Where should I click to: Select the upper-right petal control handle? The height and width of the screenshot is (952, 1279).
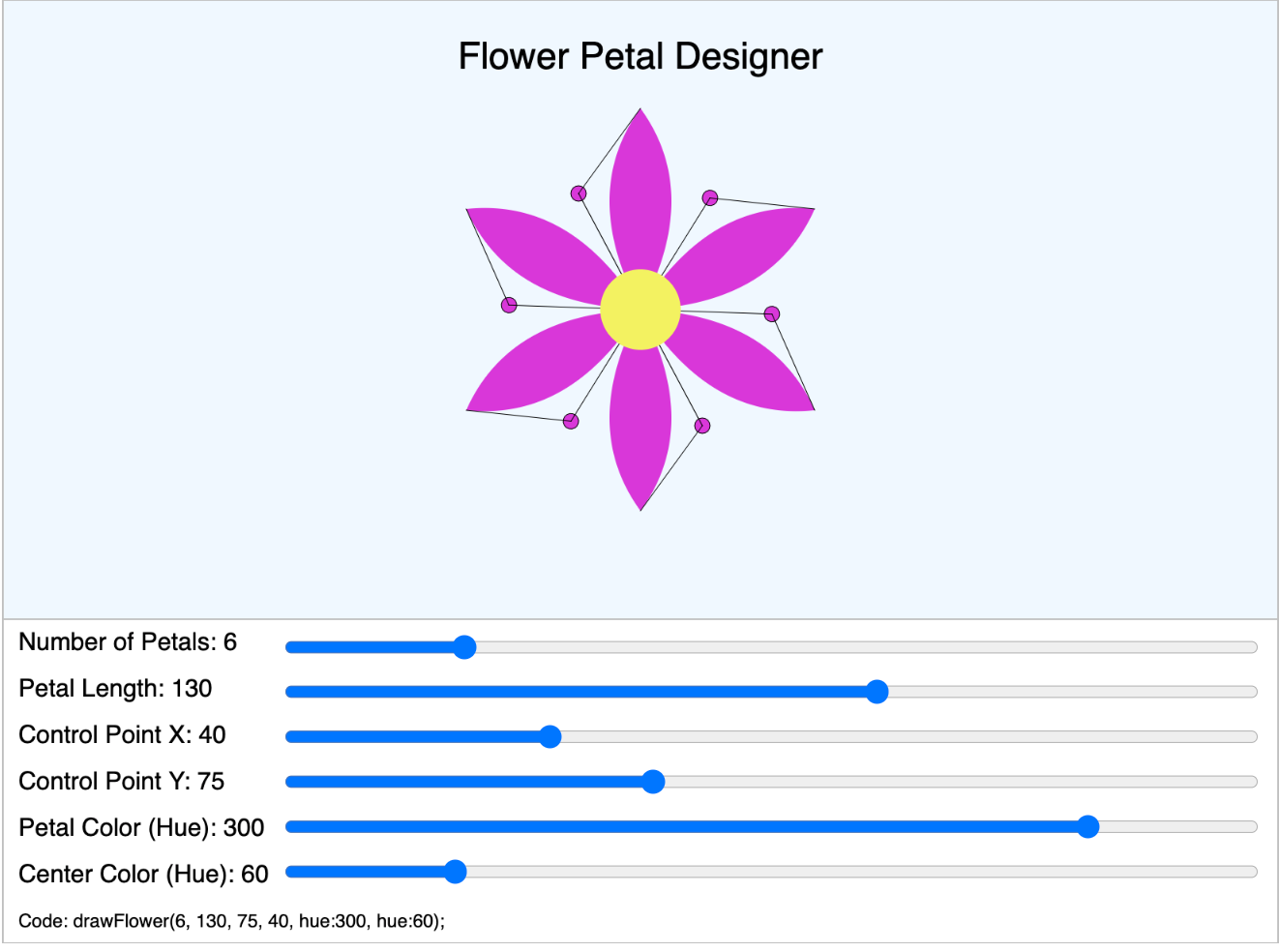pyautogui.click(x=711, y=199)
